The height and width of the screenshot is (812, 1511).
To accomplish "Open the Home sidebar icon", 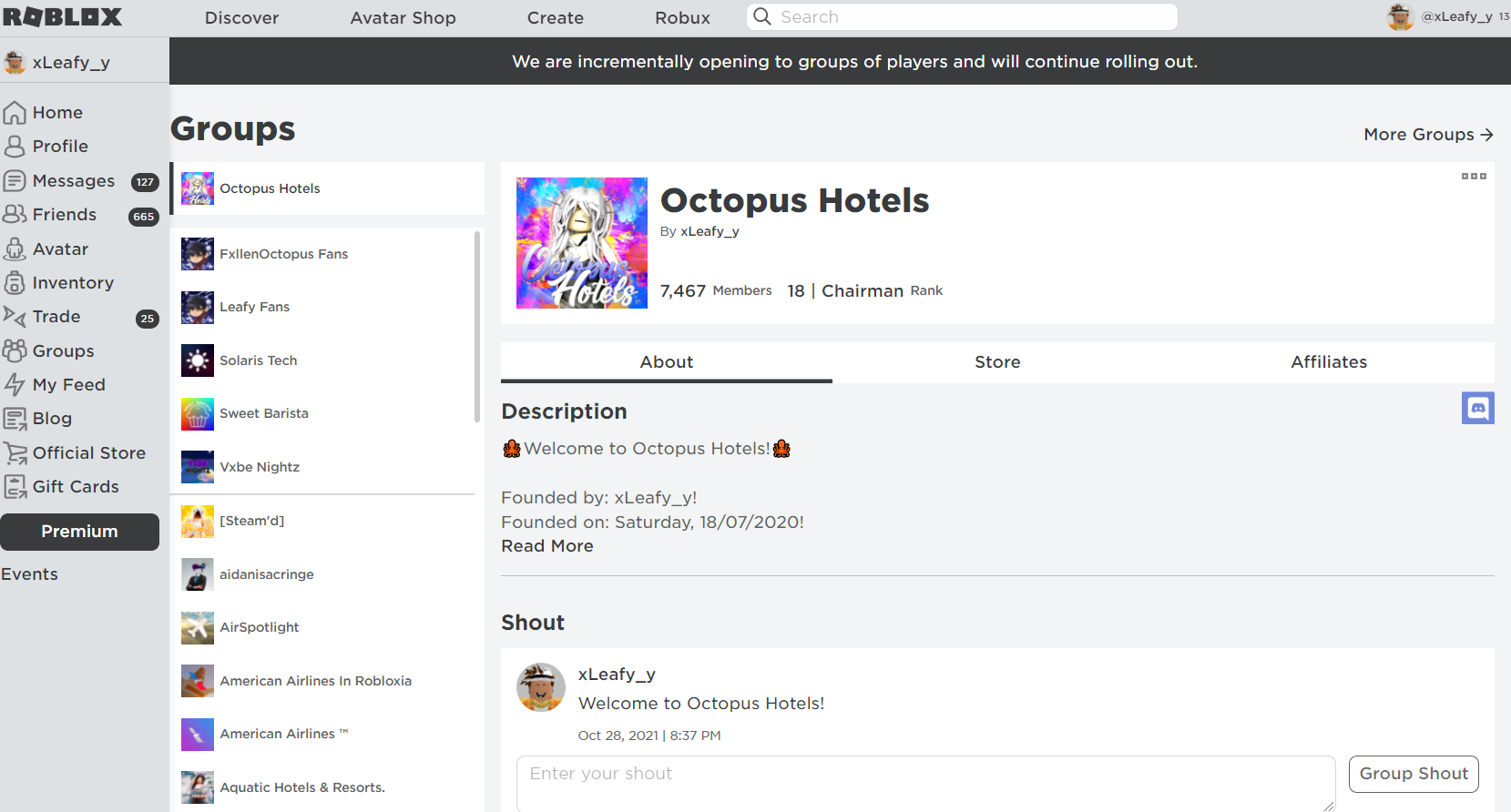I will pyautogui.click(x=15, y=113).
